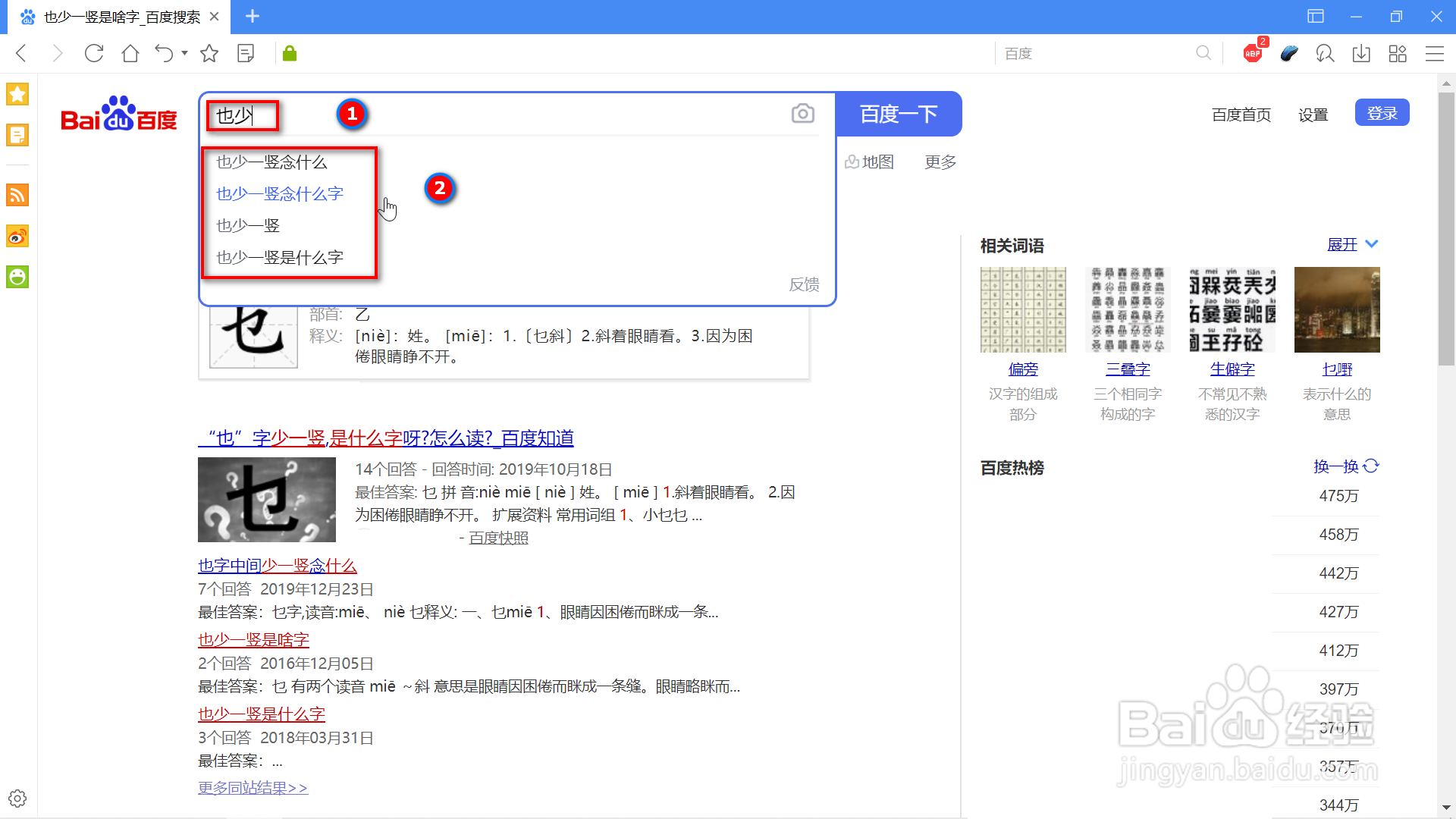Open the download manager icon
Viewport: 1456px width, 819px height.
(1361, 53)
